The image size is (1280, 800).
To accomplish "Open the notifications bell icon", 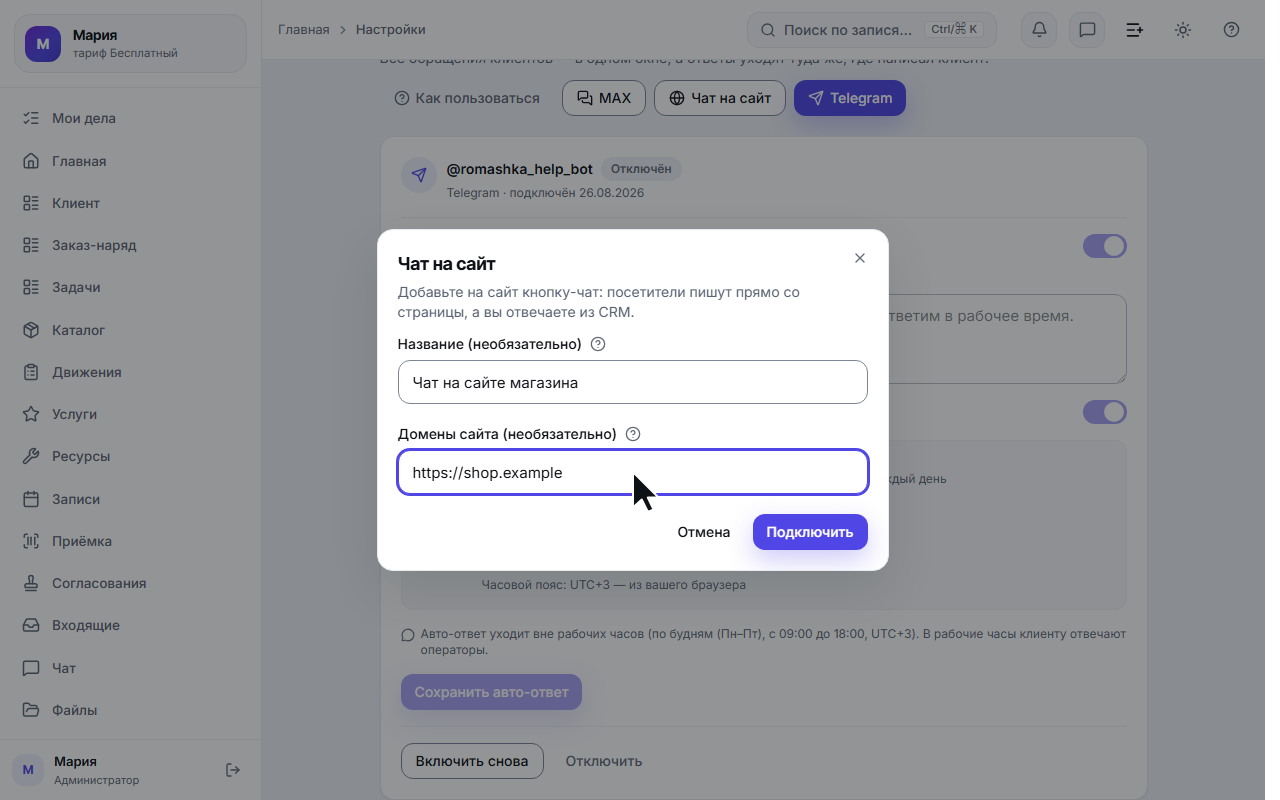I will [1039, 30].
